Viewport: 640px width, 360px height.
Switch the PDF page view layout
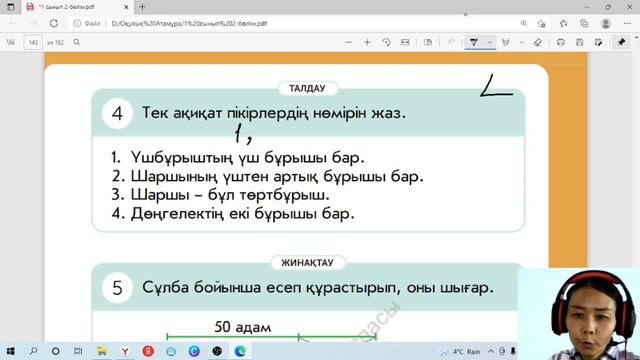(428, 42)
